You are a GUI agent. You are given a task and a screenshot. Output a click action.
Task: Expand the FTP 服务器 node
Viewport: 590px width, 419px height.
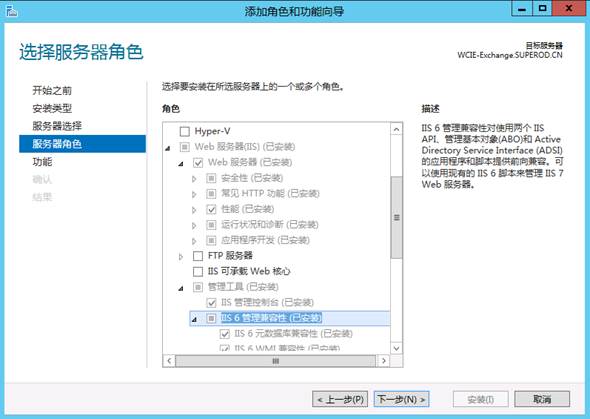click(181, 257)
